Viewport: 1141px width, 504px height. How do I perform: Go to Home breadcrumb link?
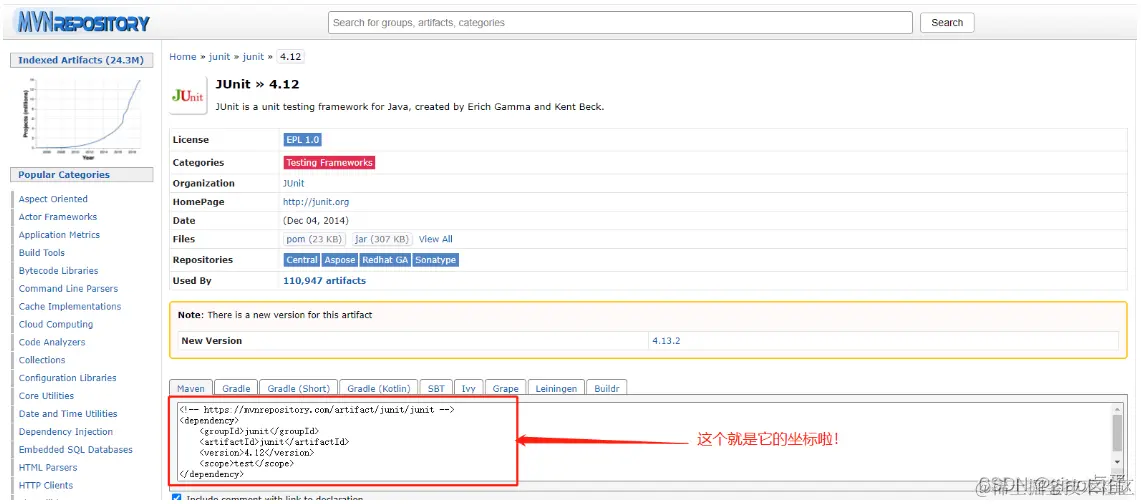pos(183,57)
